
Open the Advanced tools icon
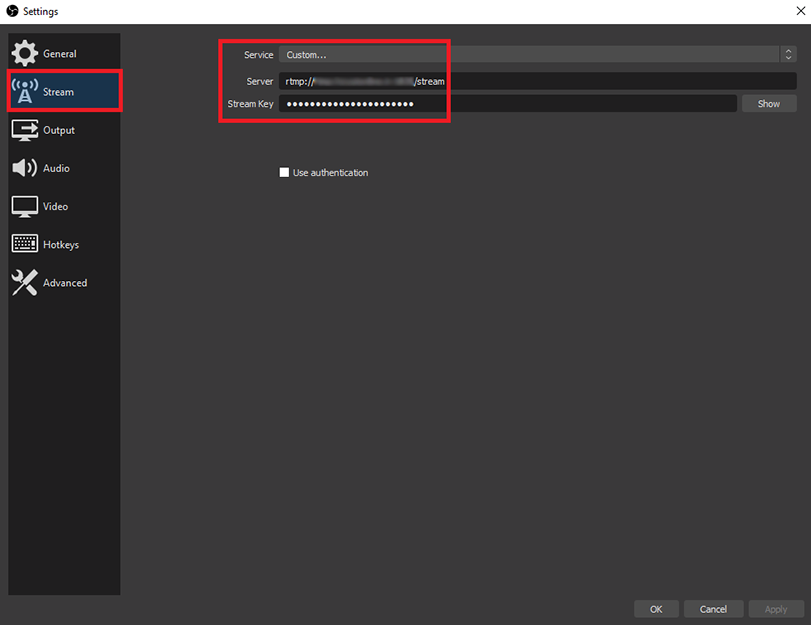[24, 282]
